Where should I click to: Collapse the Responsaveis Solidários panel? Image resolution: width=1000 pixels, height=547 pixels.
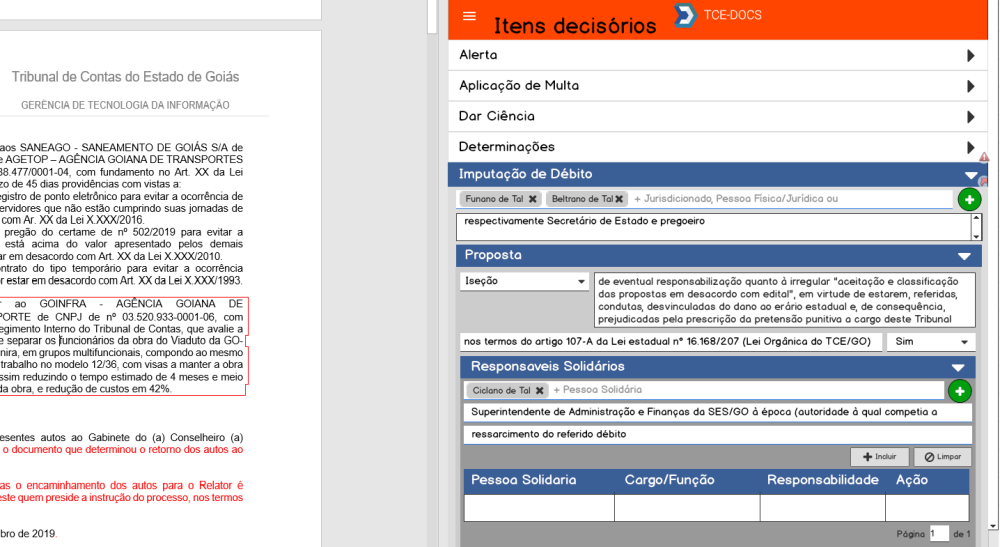[957, 368]
